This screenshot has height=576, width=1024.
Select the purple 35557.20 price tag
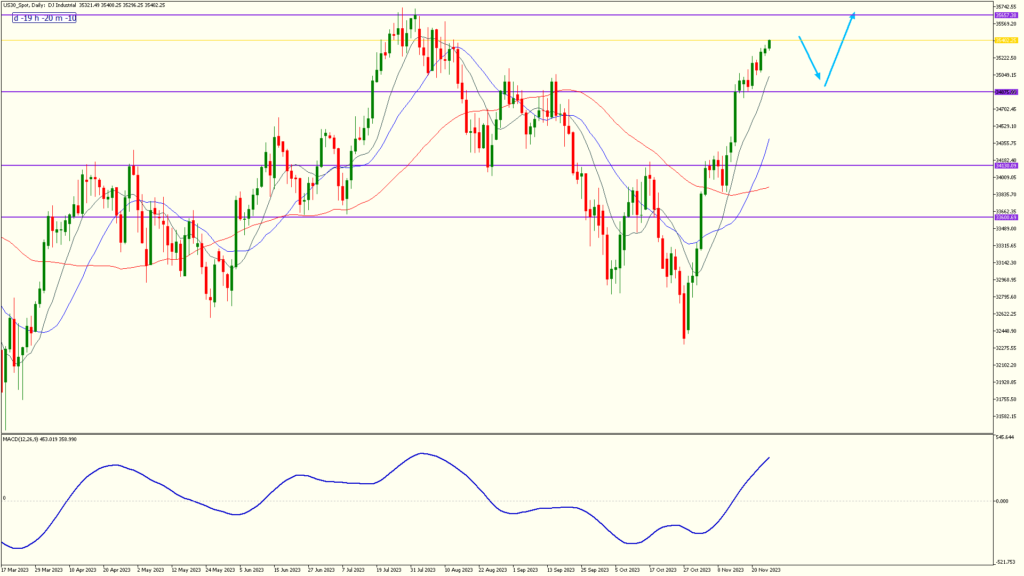point(1005,16)
